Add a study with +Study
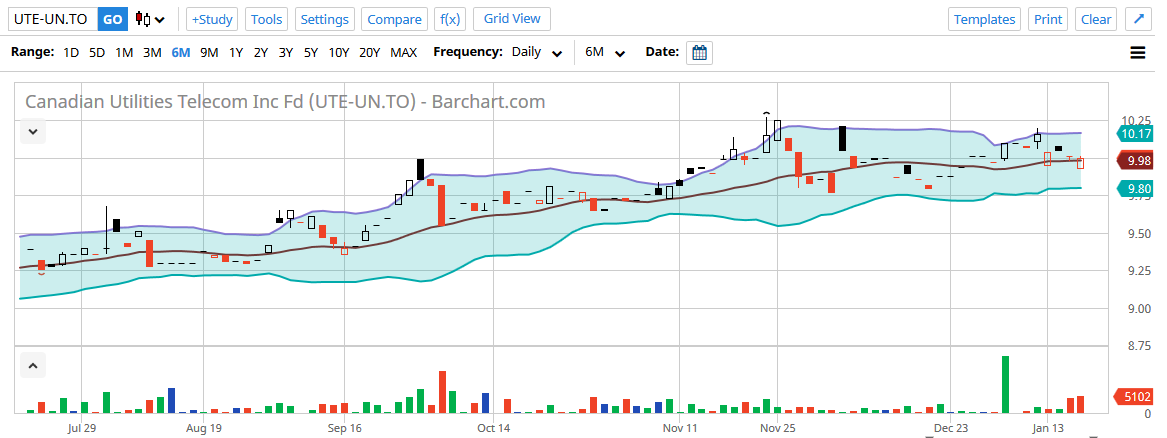1167x438 pixels. tap(212, 19)
